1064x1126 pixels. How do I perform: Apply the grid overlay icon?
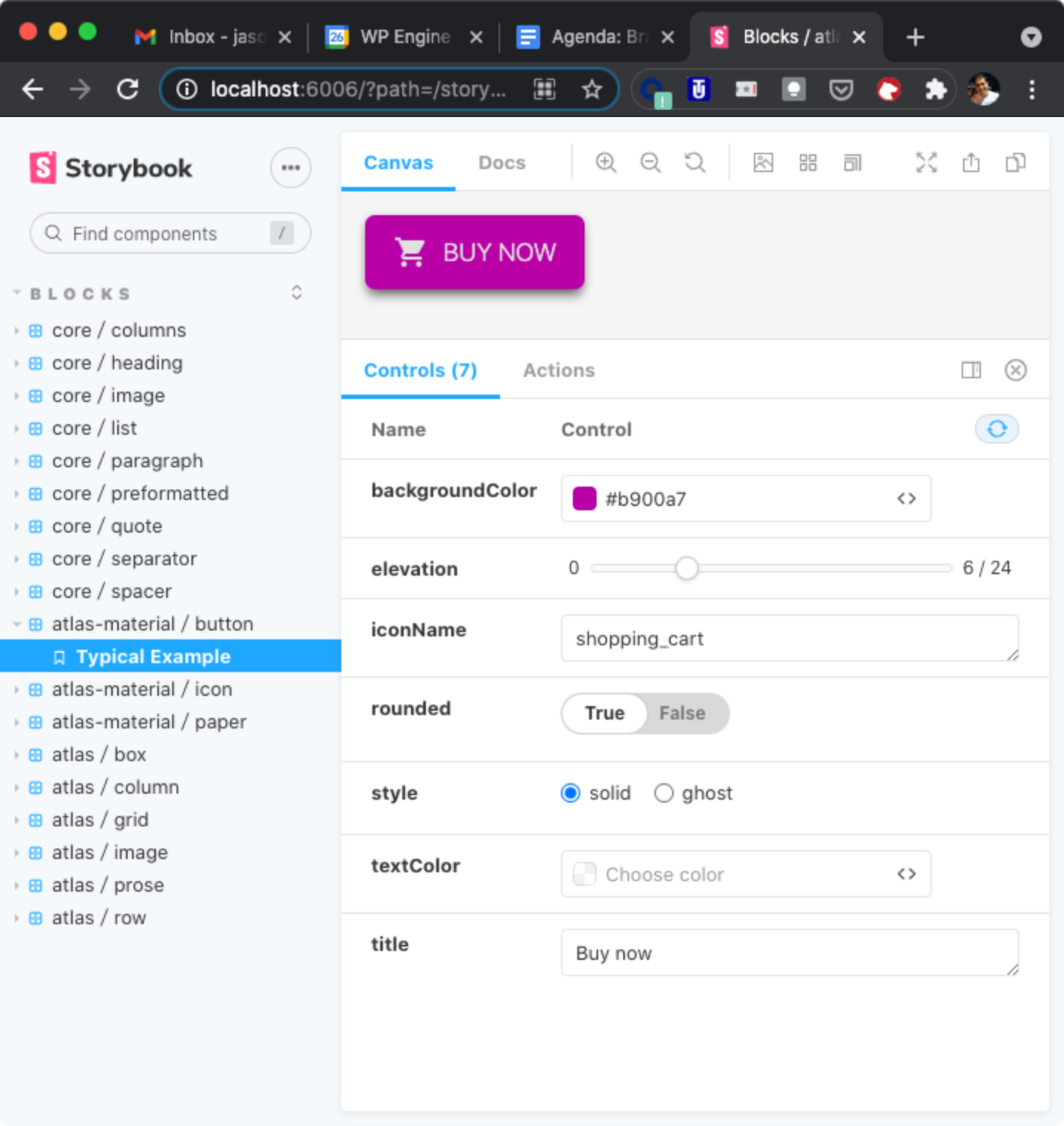click(807, 162)
